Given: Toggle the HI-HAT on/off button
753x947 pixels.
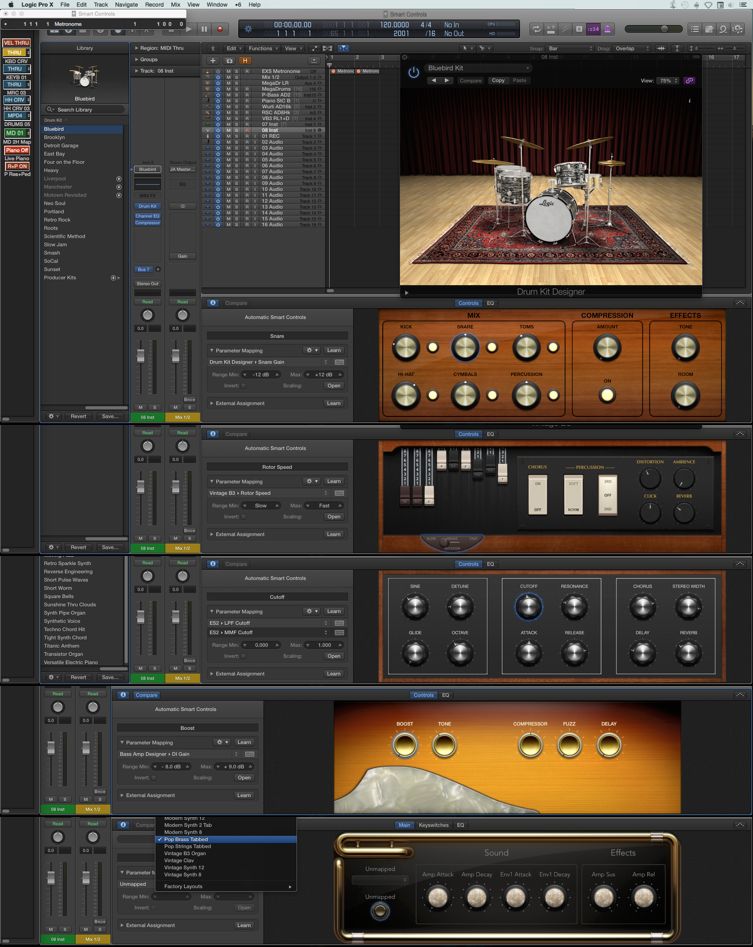Looking at the screenshot, I should [x=433, y=396].
